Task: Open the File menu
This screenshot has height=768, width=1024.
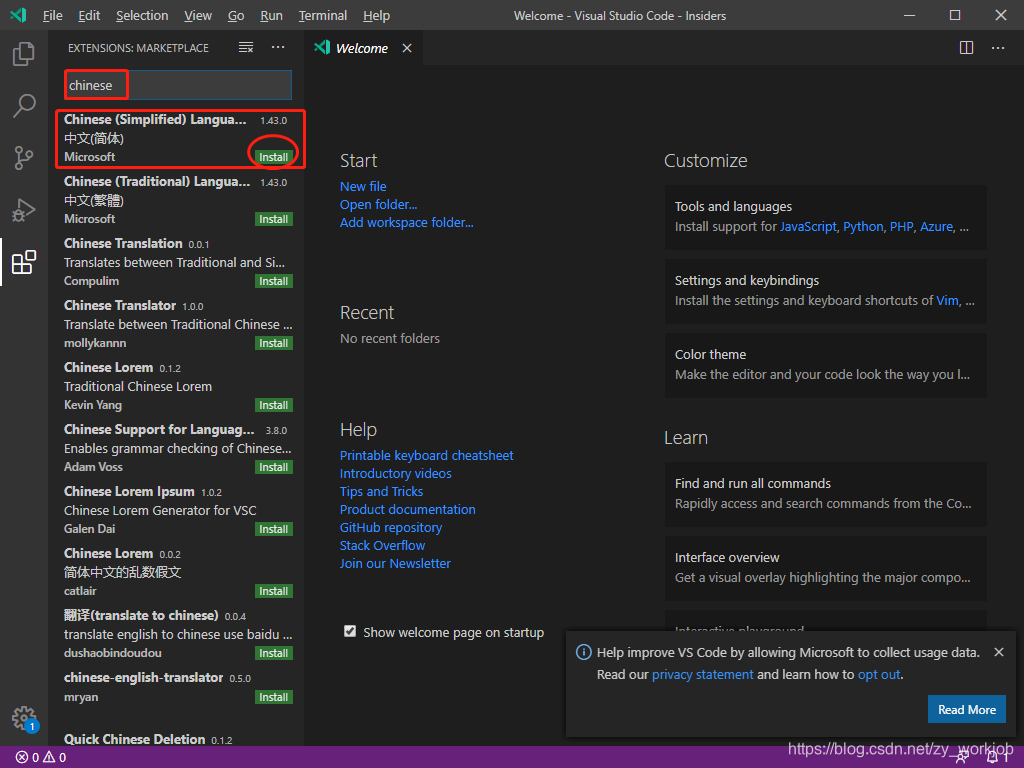Action: click(x=52, y=16)
